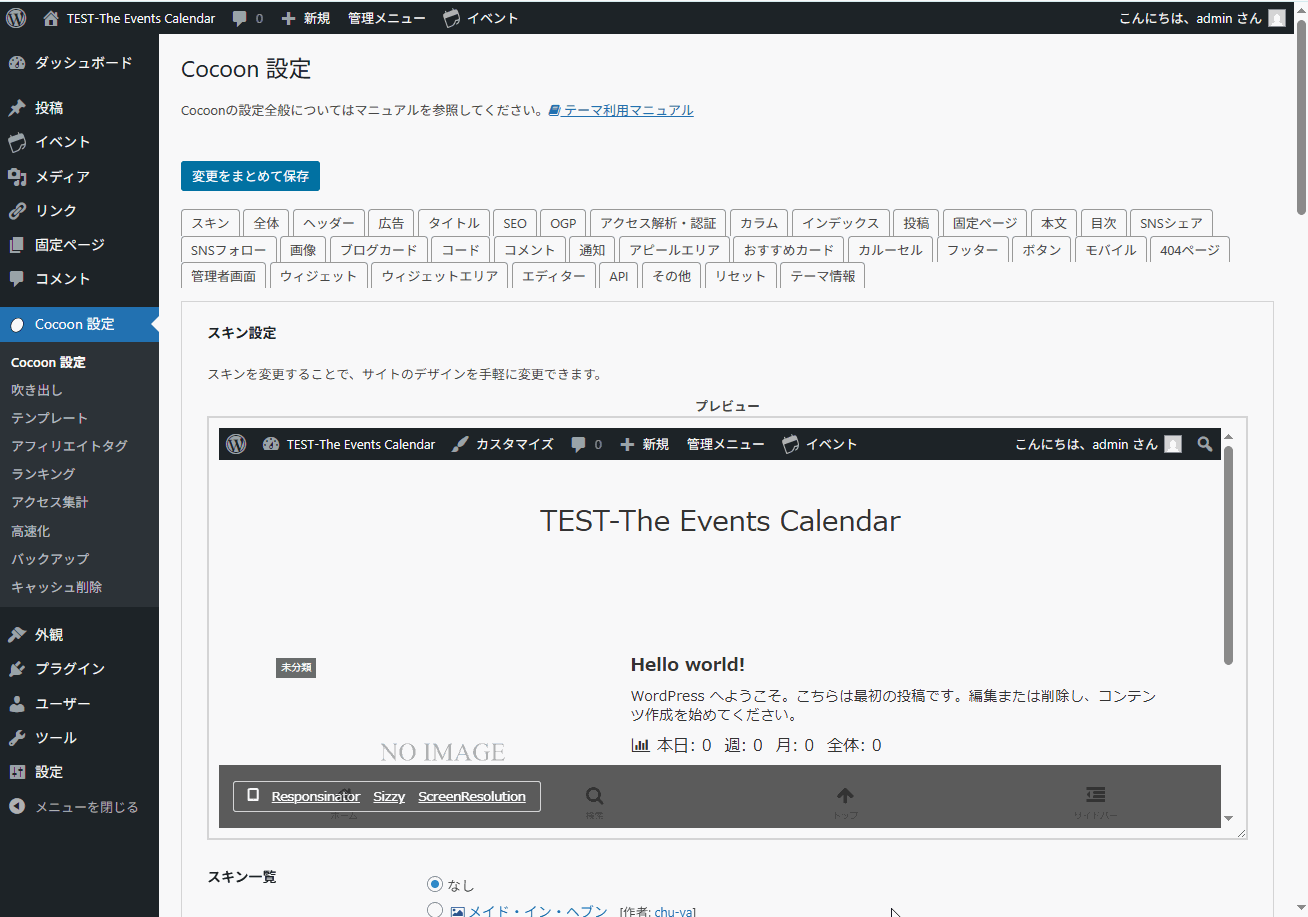Switch to the SEO settings tab

tap(514, 223)
